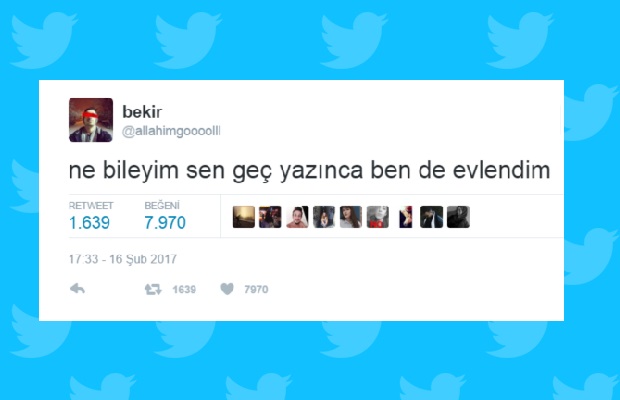620x400 pixels.
Task: Click the heart like icon
Action: 227,289
